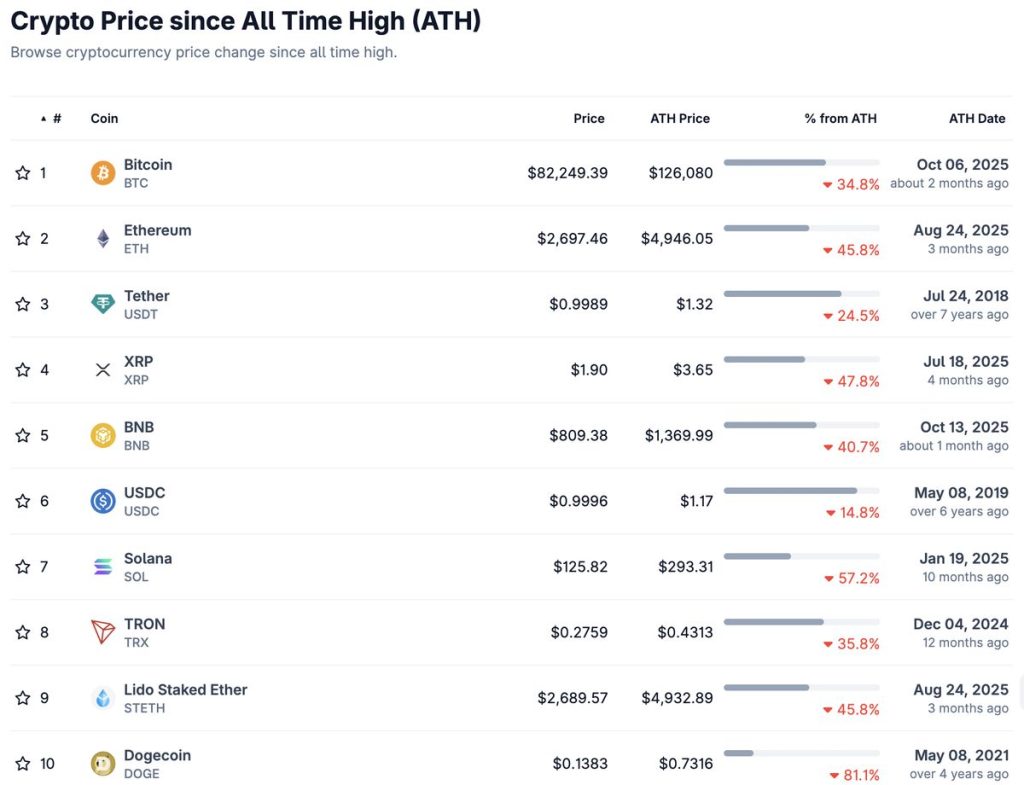
Task: Select the Tether logo icon
Action: click(x=101, y=304)
